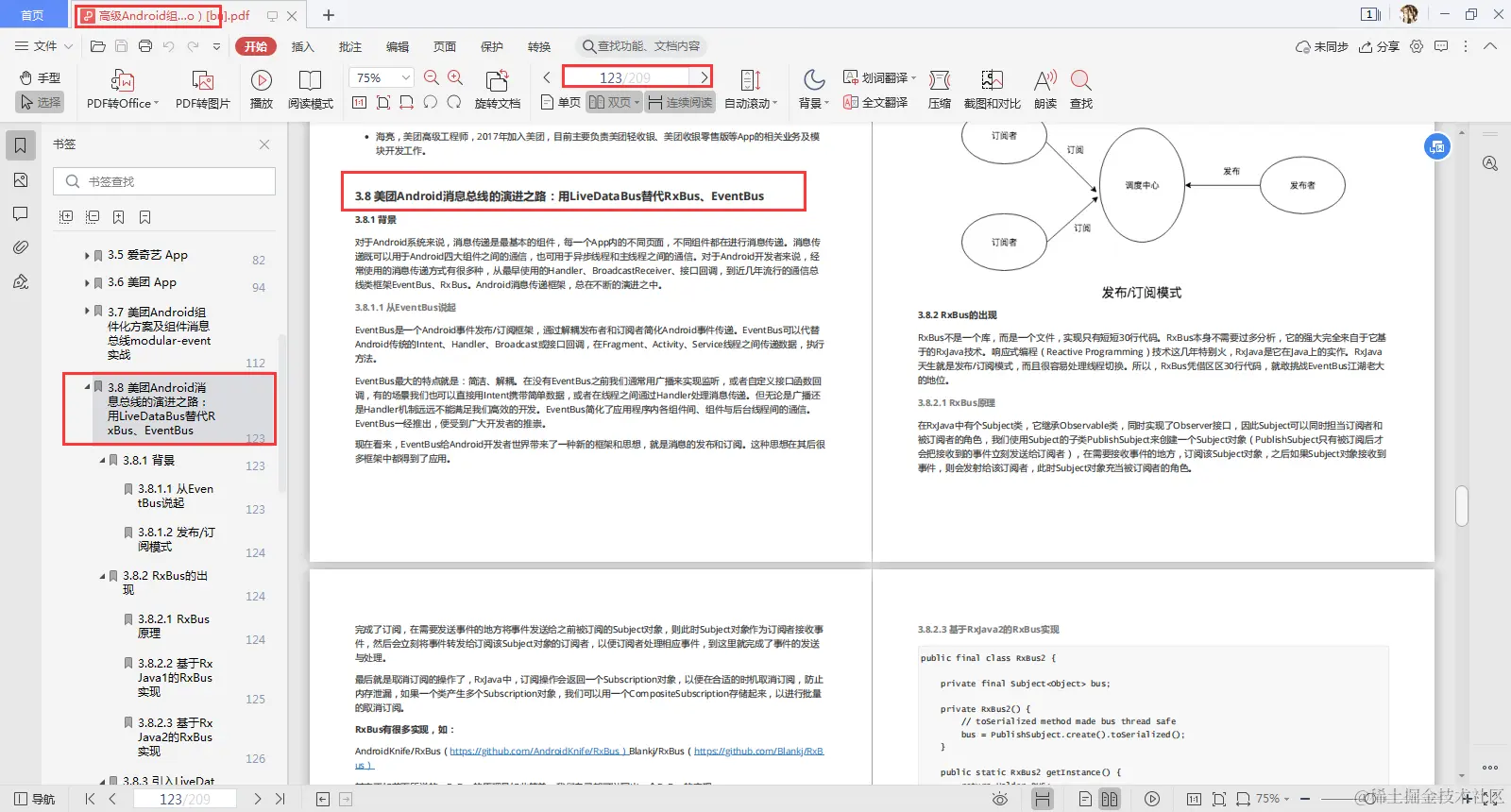Screen dimensions: 1511x812
Task: Switch to the 保护 tab
Action: (x=491, y=46)
